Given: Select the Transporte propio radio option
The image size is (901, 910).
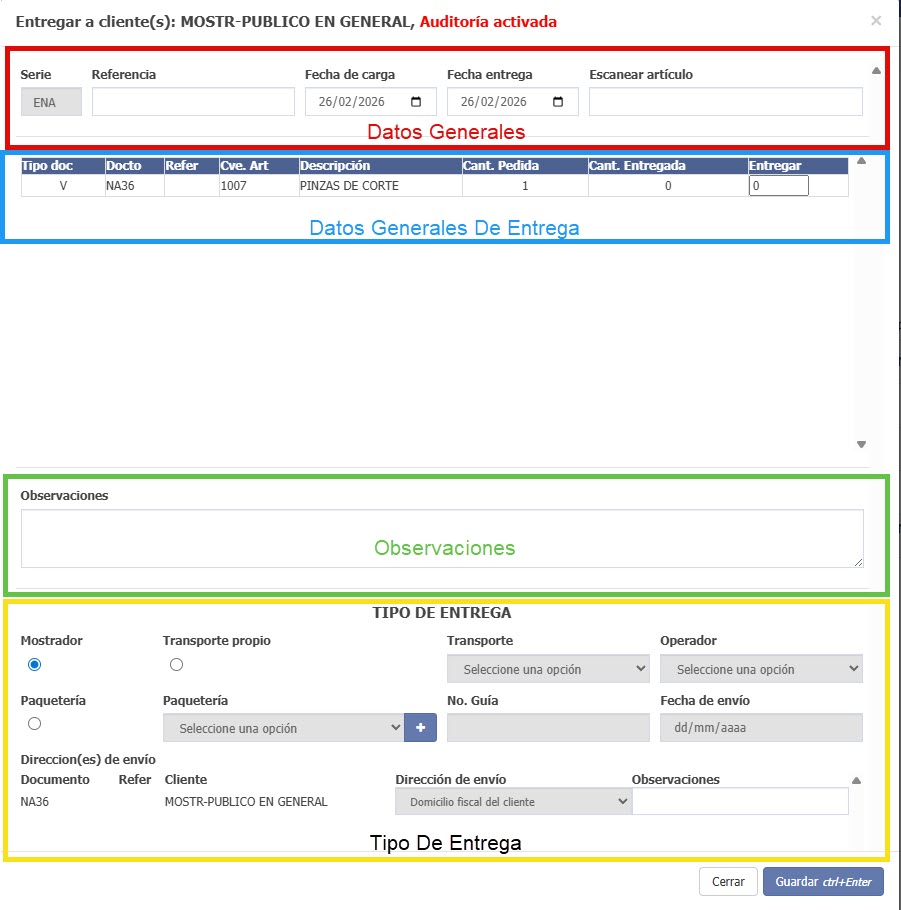Looking at the screenshot, I should pyautogui.click(x=177, y=665).
